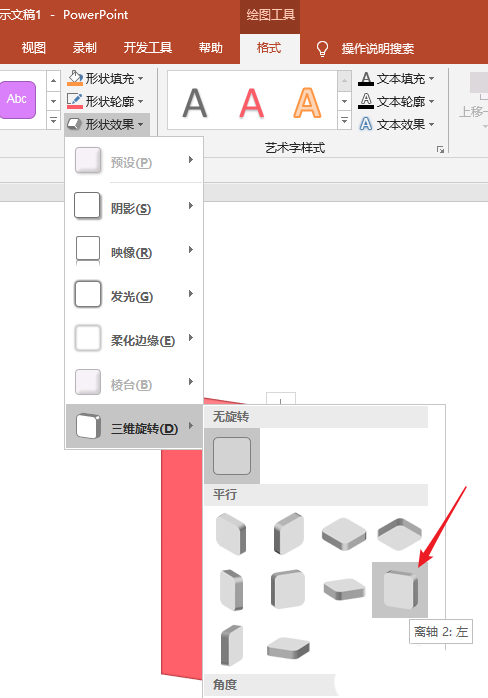Viewport: 488px width, 698px height.
Task: Expand the WordArt styles gallery More button
Action: pyautogui.click(x=344, y=121)
